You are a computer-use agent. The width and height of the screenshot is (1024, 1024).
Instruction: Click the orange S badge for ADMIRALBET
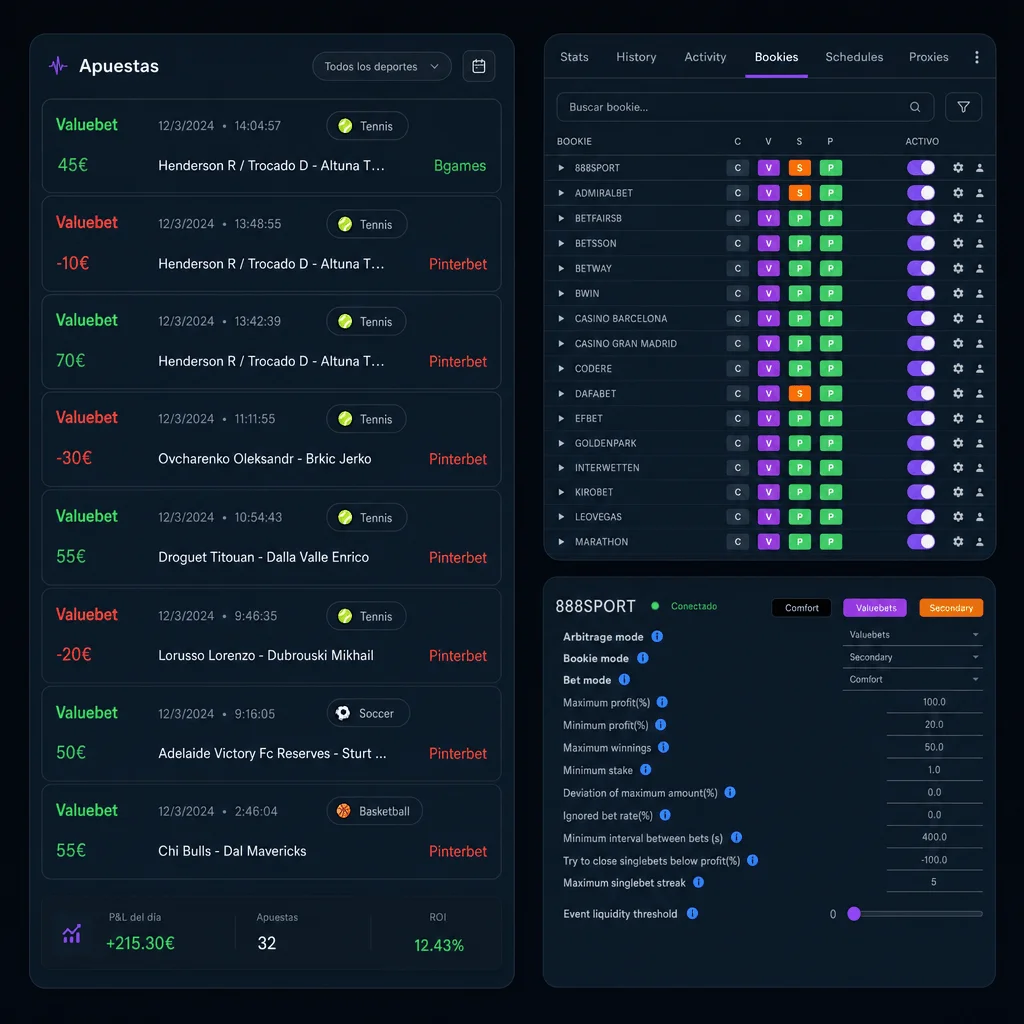pos(799,193)
